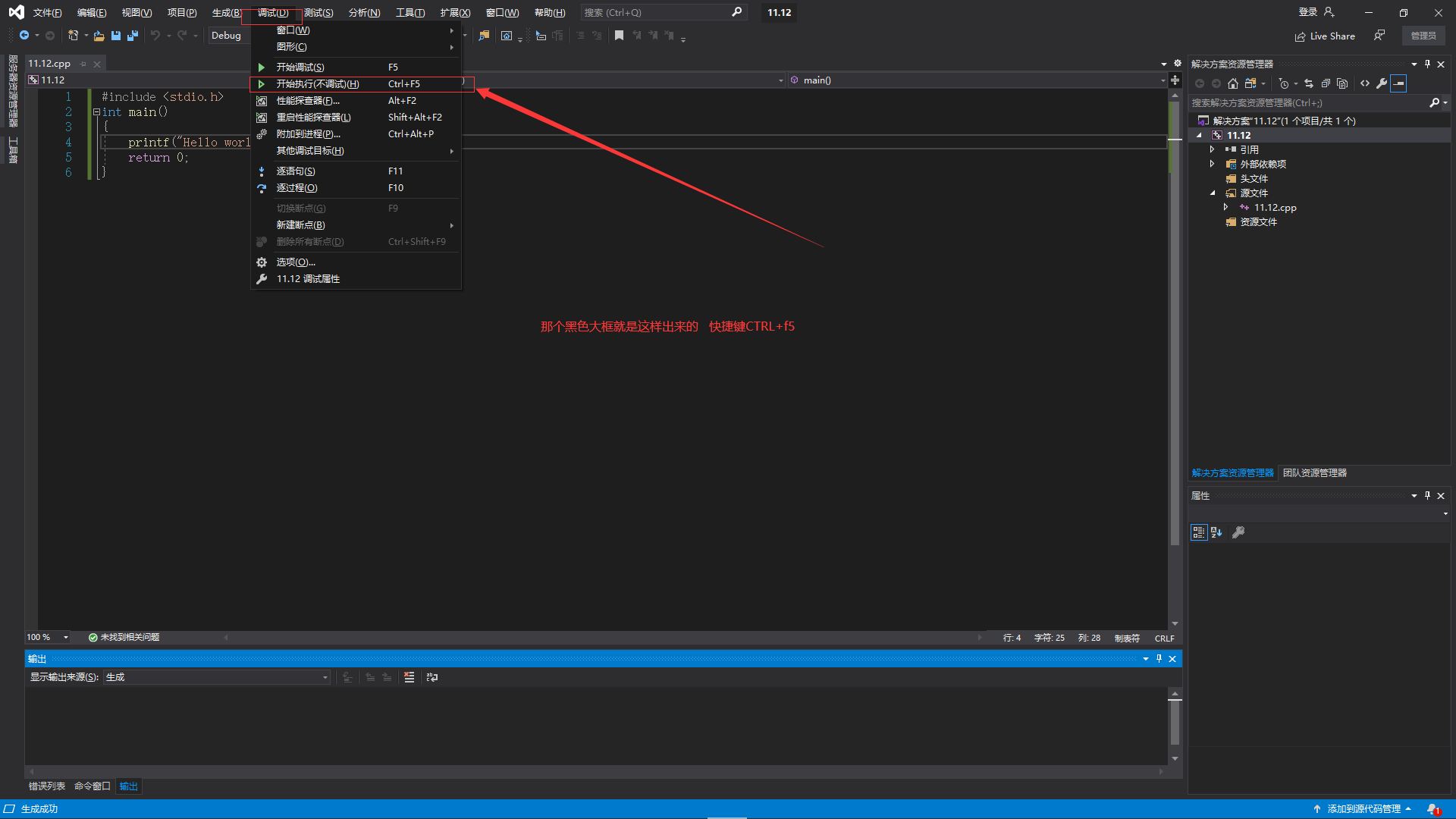Select 开始执行(不调试) menu entry
The width and height of the screenshot is (1456, 819).
point(355,84)
